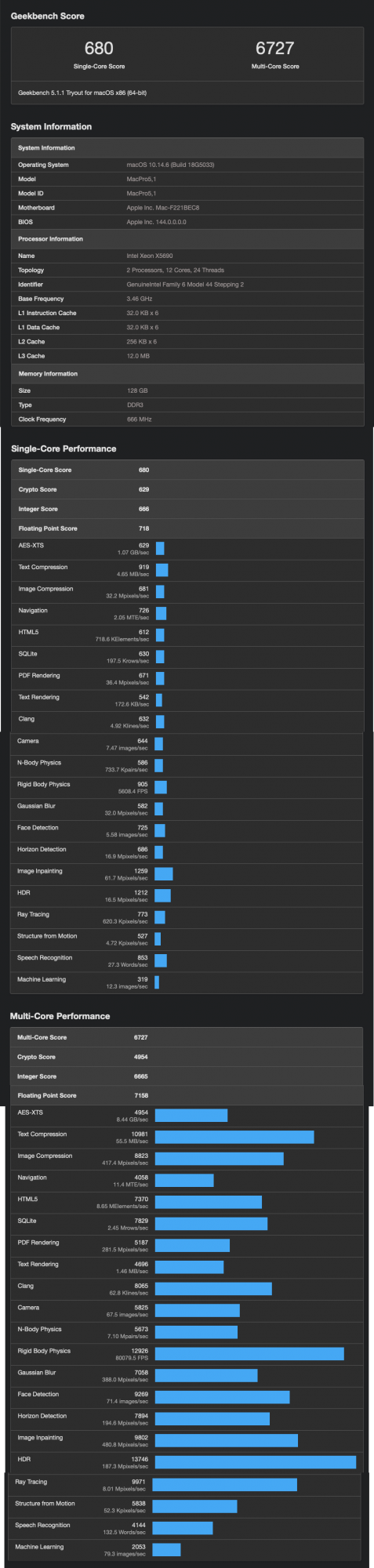Click the multi-core Machine Learning bar
This screenshot has width=374, height=1568.
click(x=167, y=1549)
